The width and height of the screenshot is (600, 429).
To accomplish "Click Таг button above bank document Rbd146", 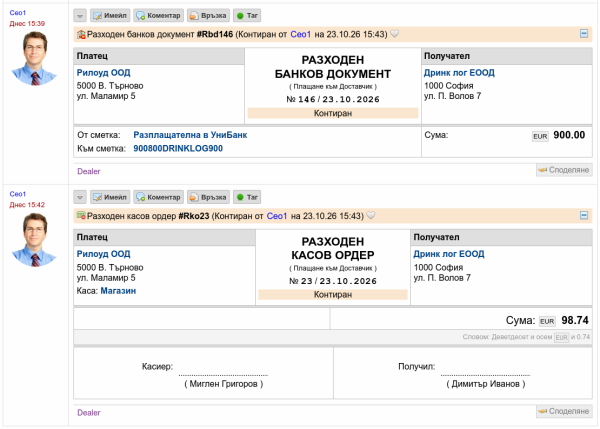I will pos(247,16).
